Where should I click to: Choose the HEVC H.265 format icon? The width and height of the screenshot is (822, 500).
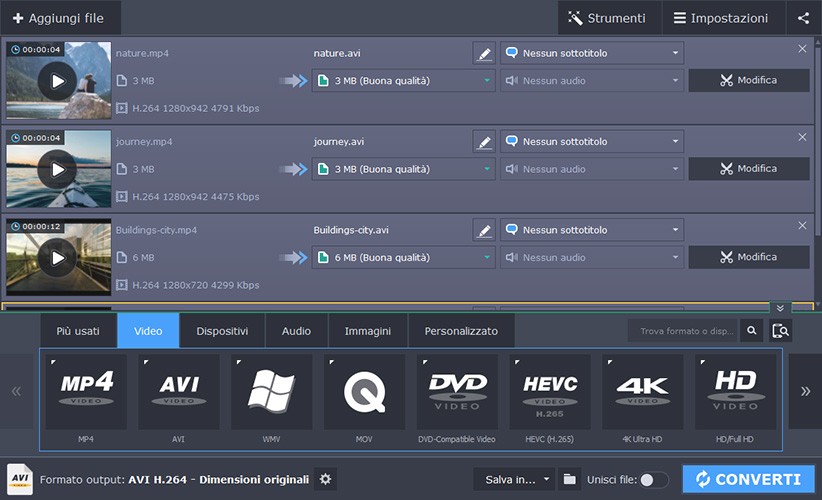coord(550,392)
